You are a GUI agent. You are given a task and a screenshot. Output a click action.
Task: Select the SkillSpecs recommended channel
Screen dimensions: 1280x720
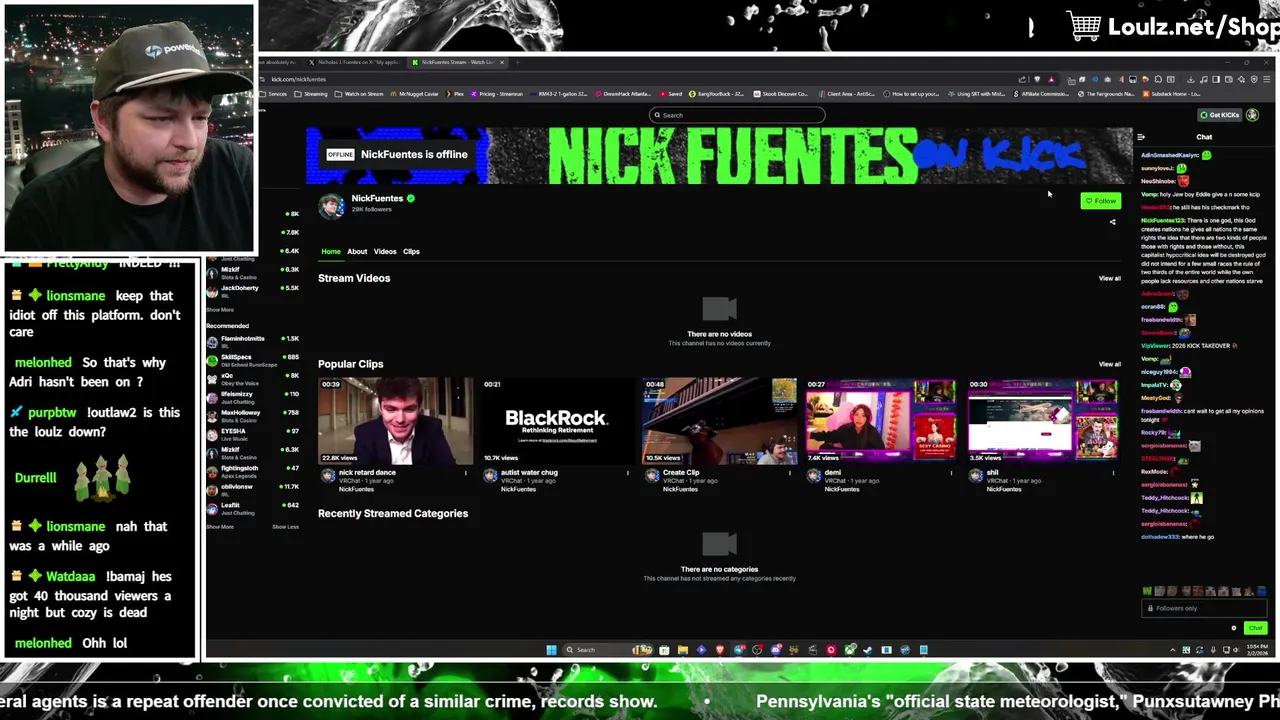click(x=252, y=360)
